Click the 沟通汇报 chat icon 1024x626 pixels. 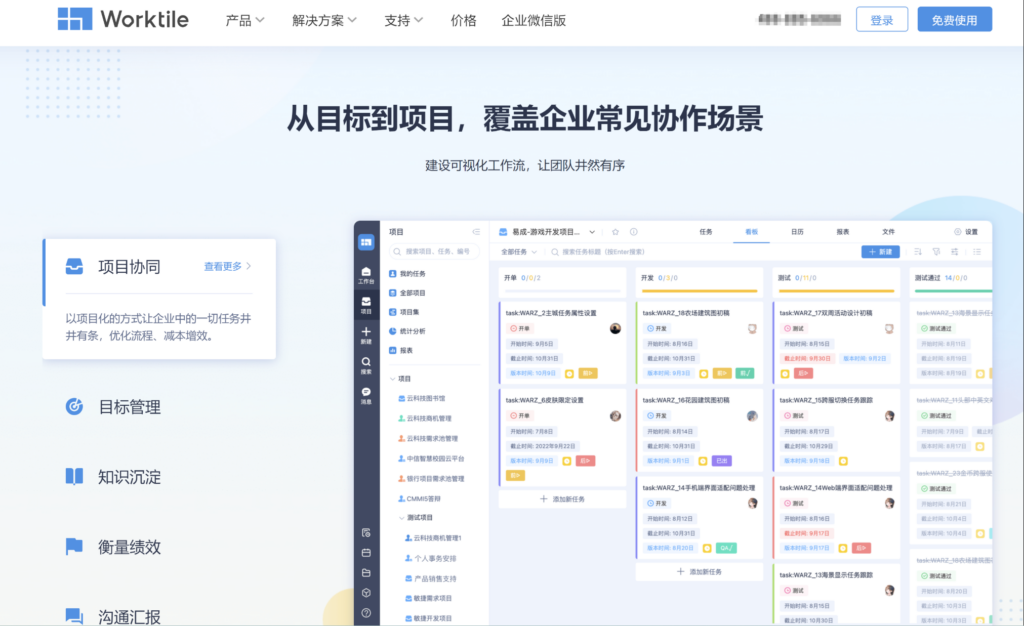tap(74, 616)
